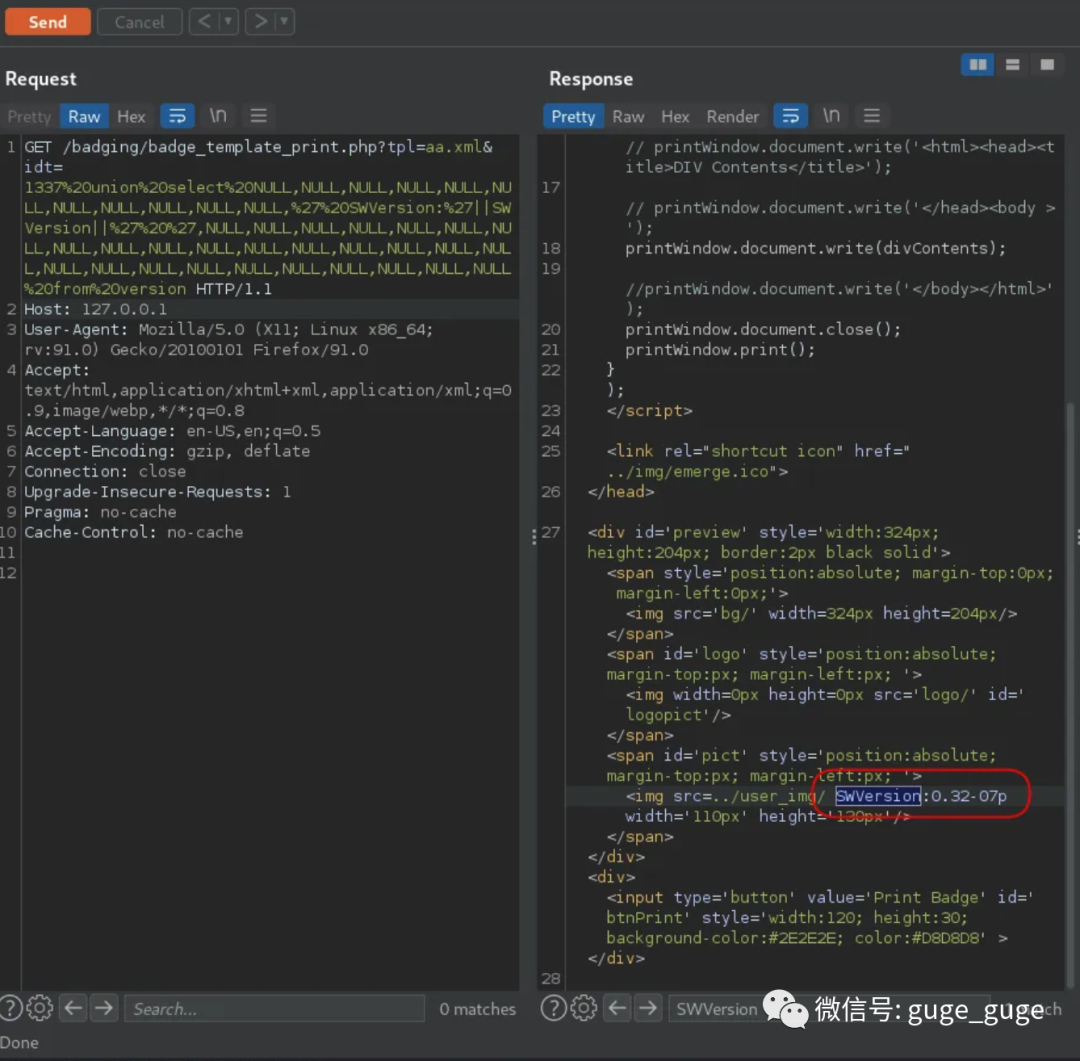Go to previous match in Response search
This screenshot has width=1080, height=1061.
coord(617,1008)
